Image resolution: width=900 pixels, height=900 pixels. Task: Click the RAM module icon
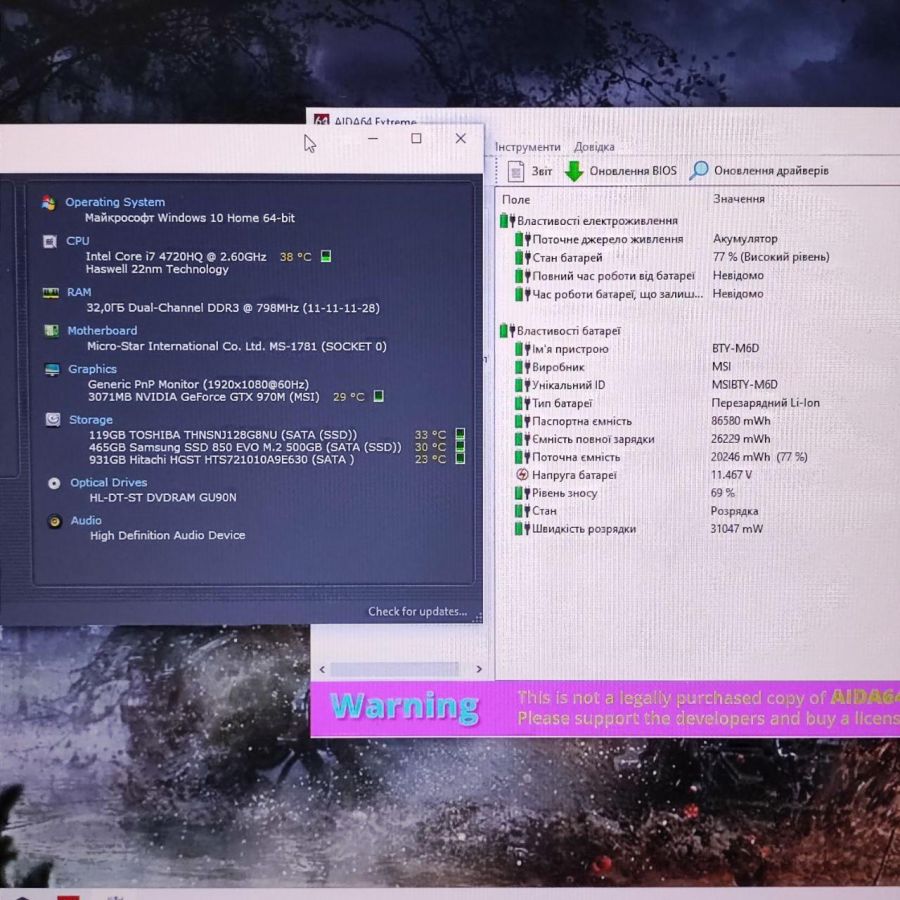coord(51,293)
